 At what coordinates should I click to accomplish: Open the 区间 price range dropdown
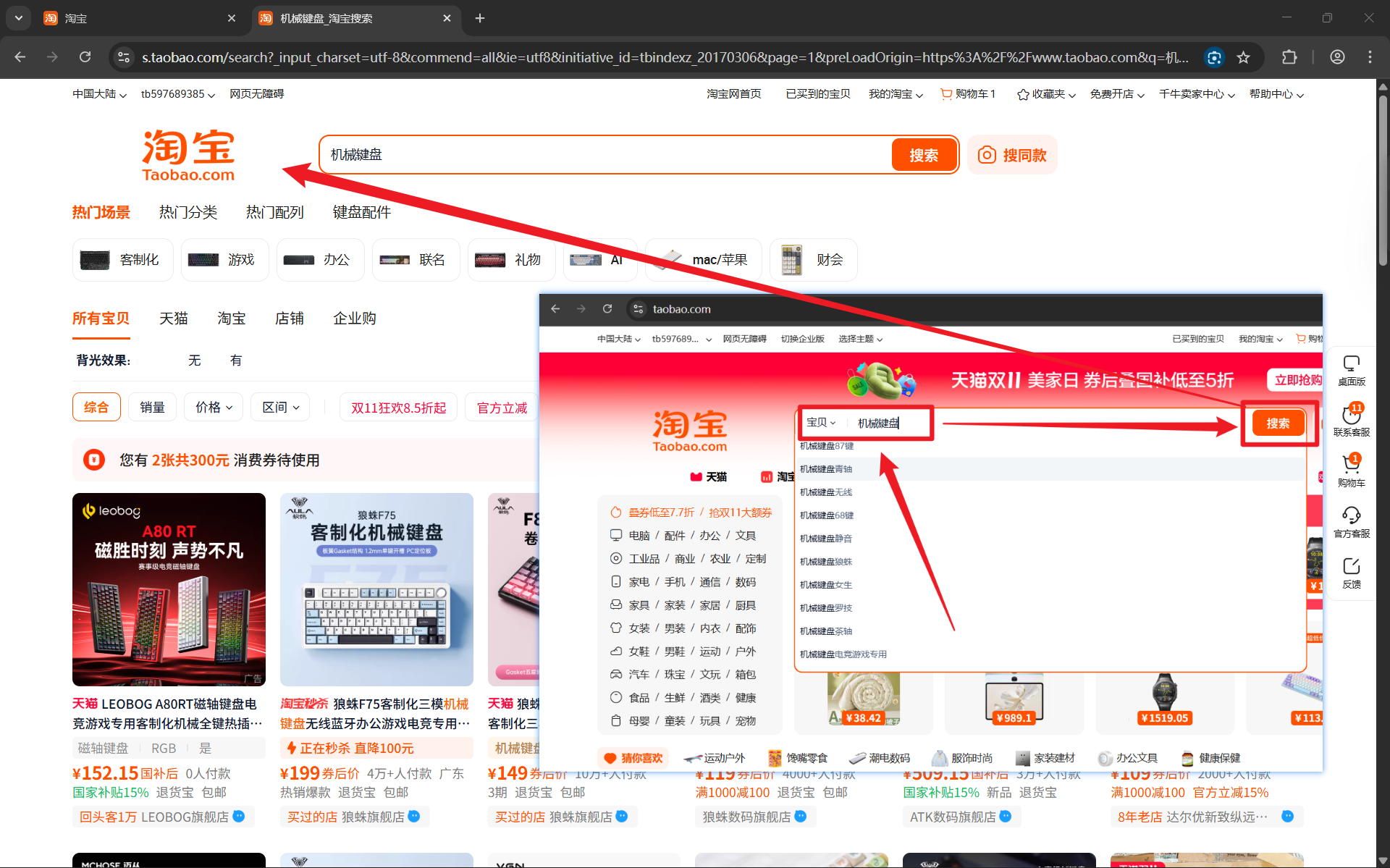point(280,408)
